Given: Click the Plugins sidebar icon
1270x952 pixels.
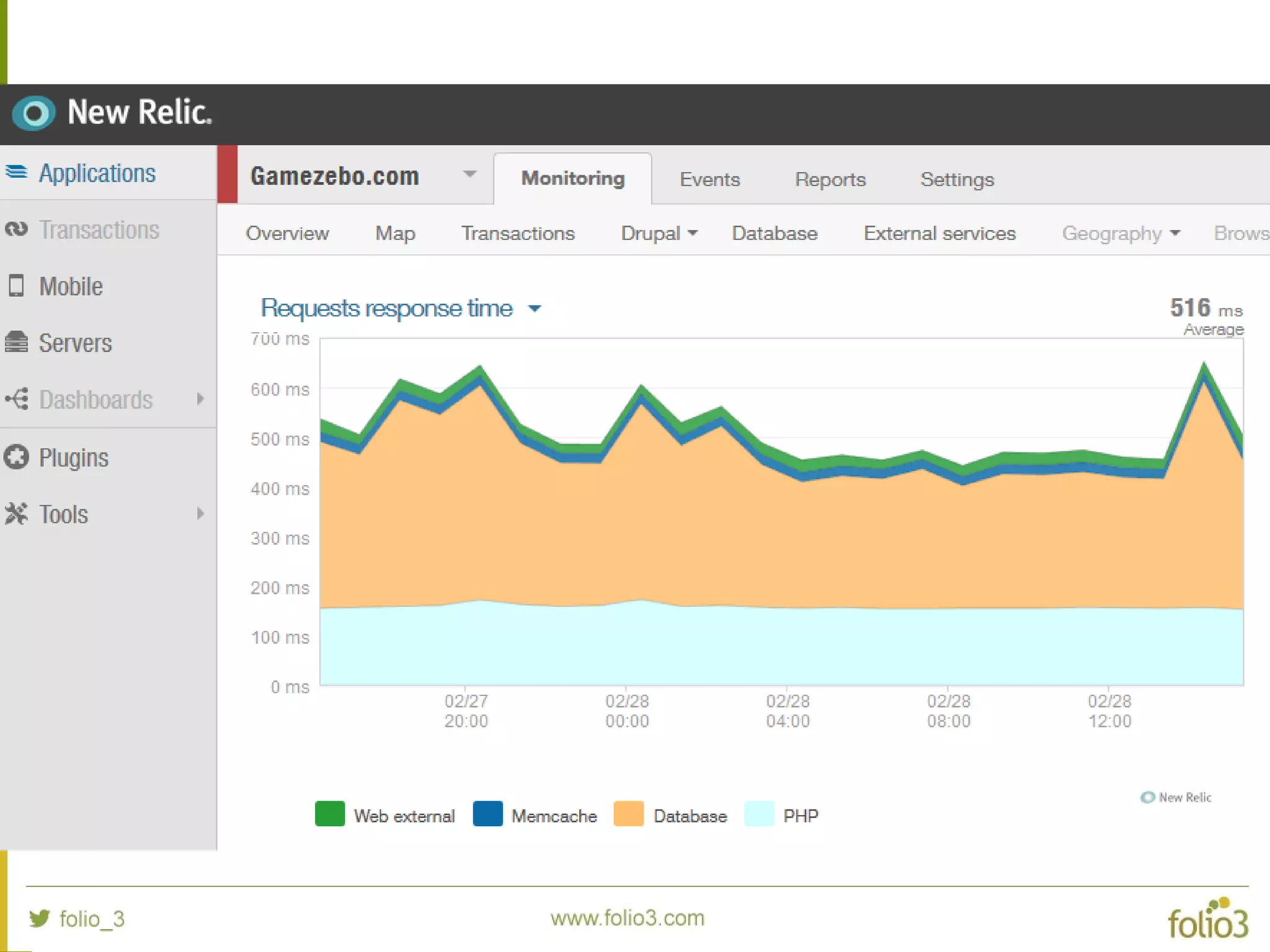Looking at the screenshot, I should [x=17, y=457].
